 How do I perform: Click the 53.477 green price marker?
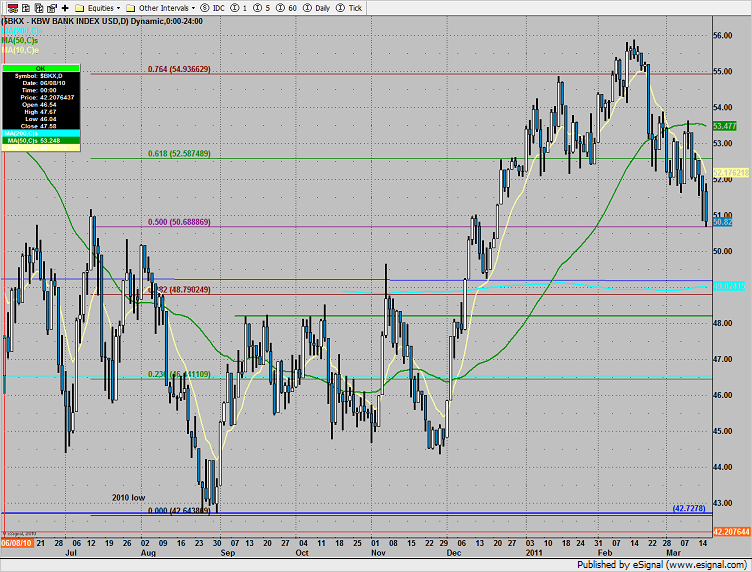tap(725, 126)
